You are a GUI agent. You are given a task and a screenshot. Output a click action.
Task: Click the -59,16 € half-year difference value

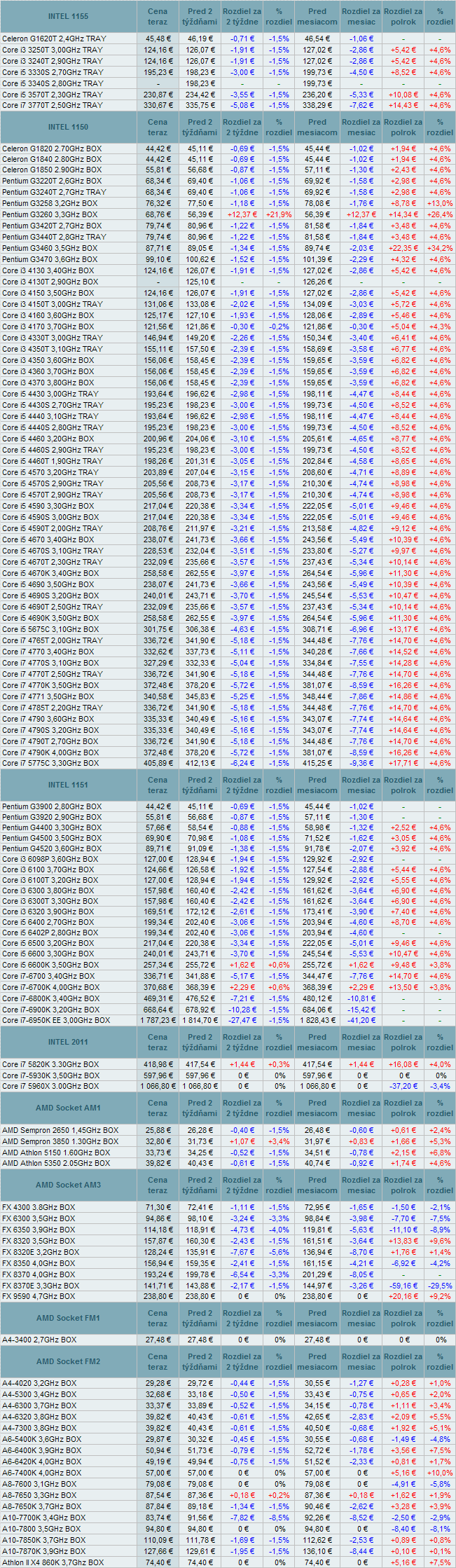pos(403,1286)
